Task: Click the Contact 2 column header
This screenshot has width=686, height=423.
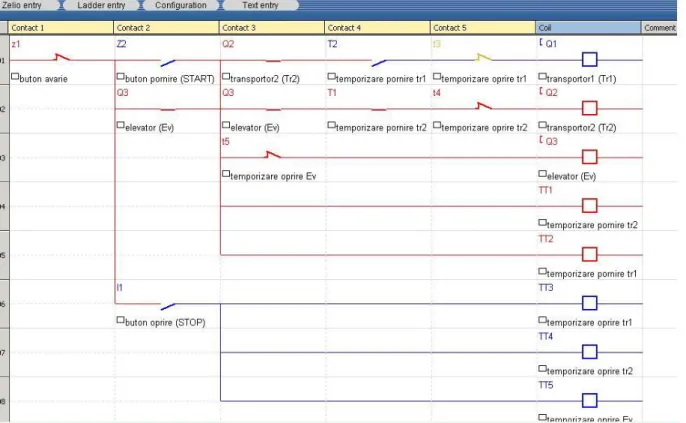Action: pos(166,28)
